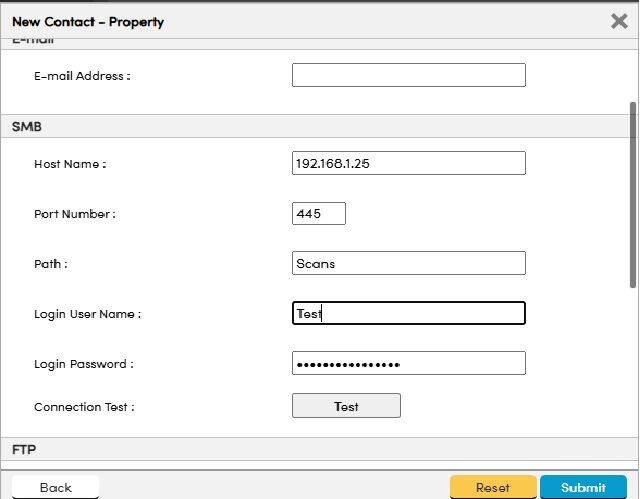Click the partially hidden E-mail section header

coord(33,42)
